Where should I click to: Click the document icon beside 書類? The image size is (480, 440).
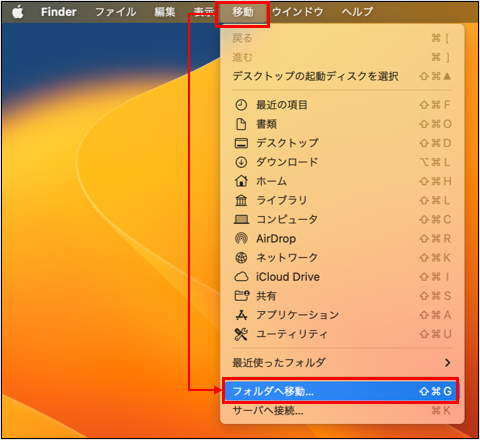click(x=241, y=124)
